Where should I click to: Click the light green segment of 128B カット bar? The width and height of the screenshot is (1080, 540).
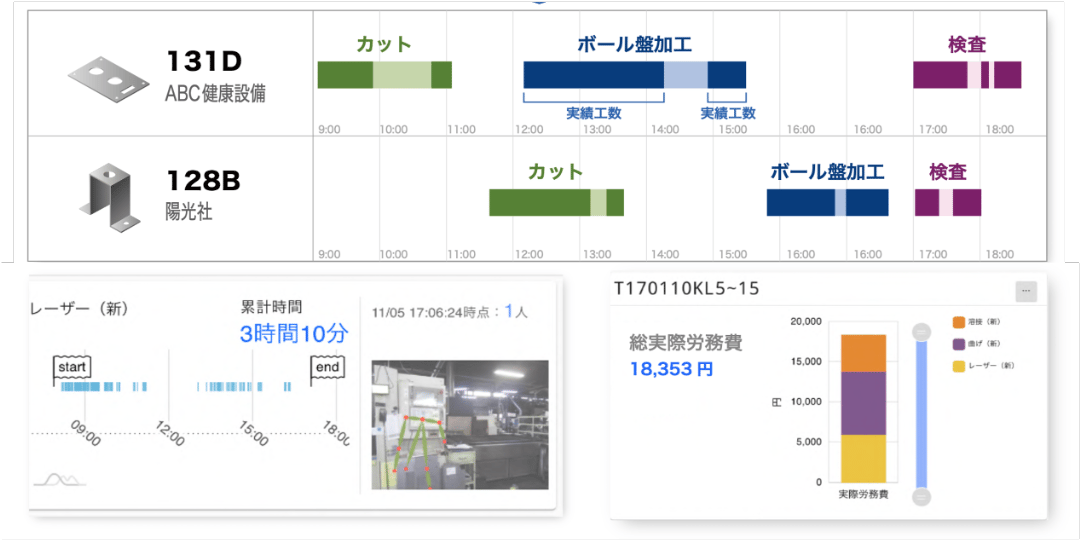point(599,202)
